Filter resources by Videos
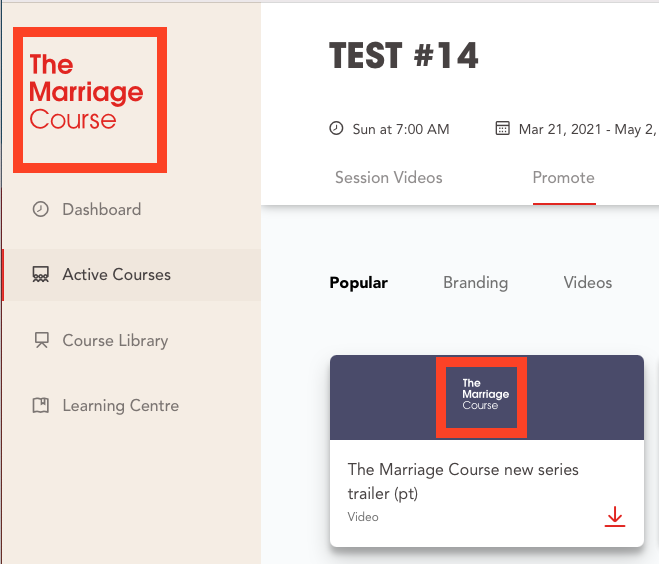Image resolution: width=659 pixels, height=564 pixels. [588, 282]
